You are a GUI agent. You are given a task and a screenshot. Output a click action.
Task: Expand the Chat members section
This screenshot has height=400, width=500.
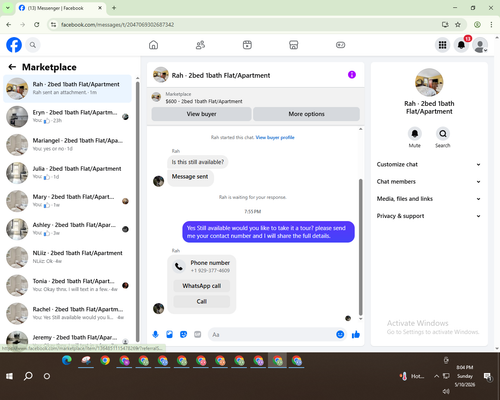coord(429,182)
